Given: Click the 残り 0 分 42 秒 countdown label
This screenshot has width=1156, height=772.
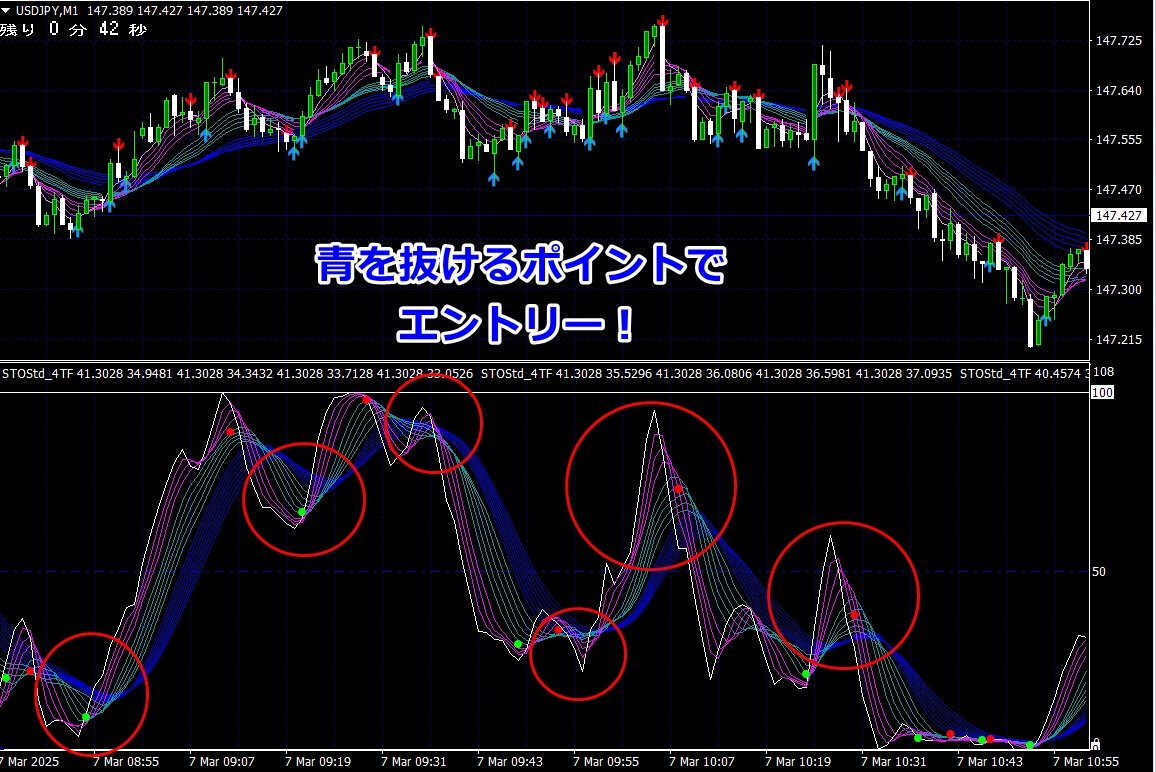Looking at the screenshot, I should [x=73, y=29].
